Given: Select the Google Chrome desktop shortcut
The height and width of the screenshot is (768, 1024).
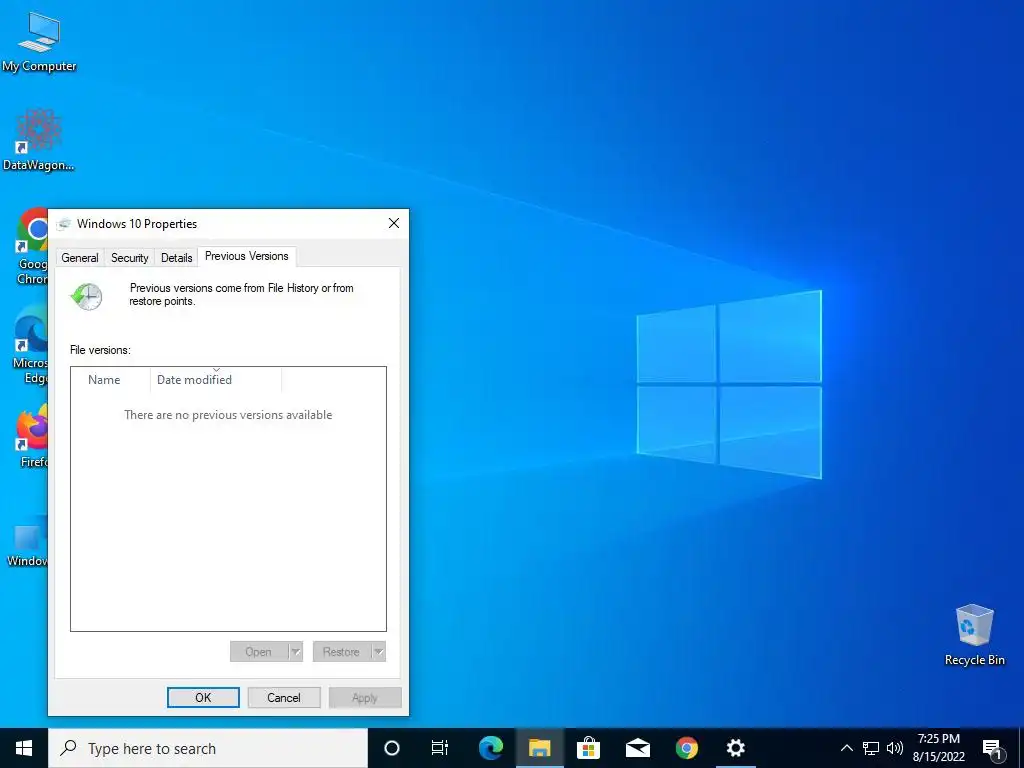Looking at the screenshot, I should (x=32, y=246).
